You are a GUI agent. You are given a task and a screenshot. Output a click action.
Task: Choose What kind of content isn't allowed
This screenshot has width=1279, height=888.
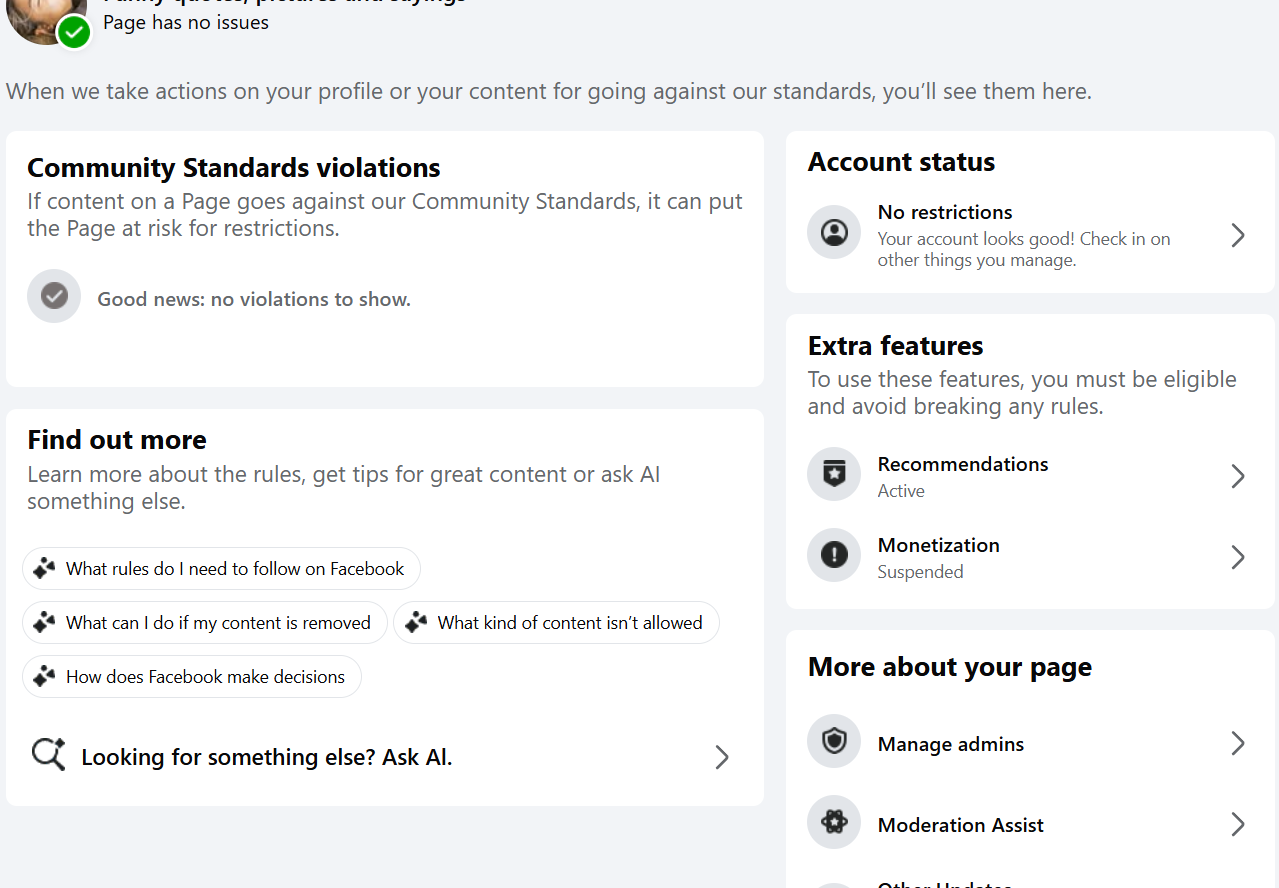tap(556, 623)
